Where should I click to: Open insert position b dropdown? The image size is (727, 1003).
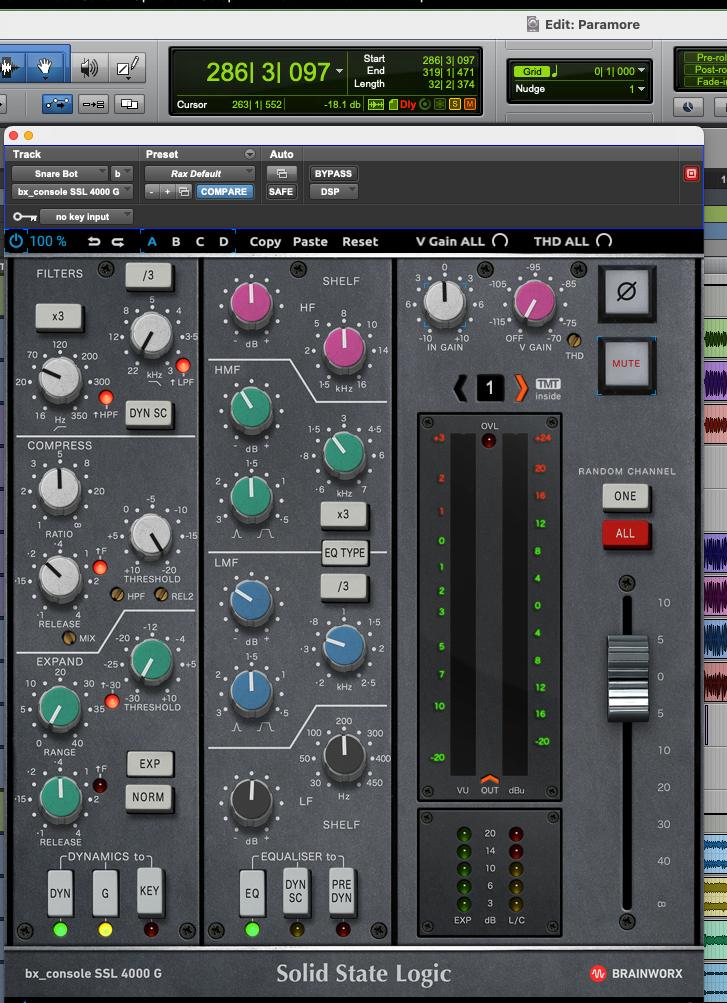121,173
